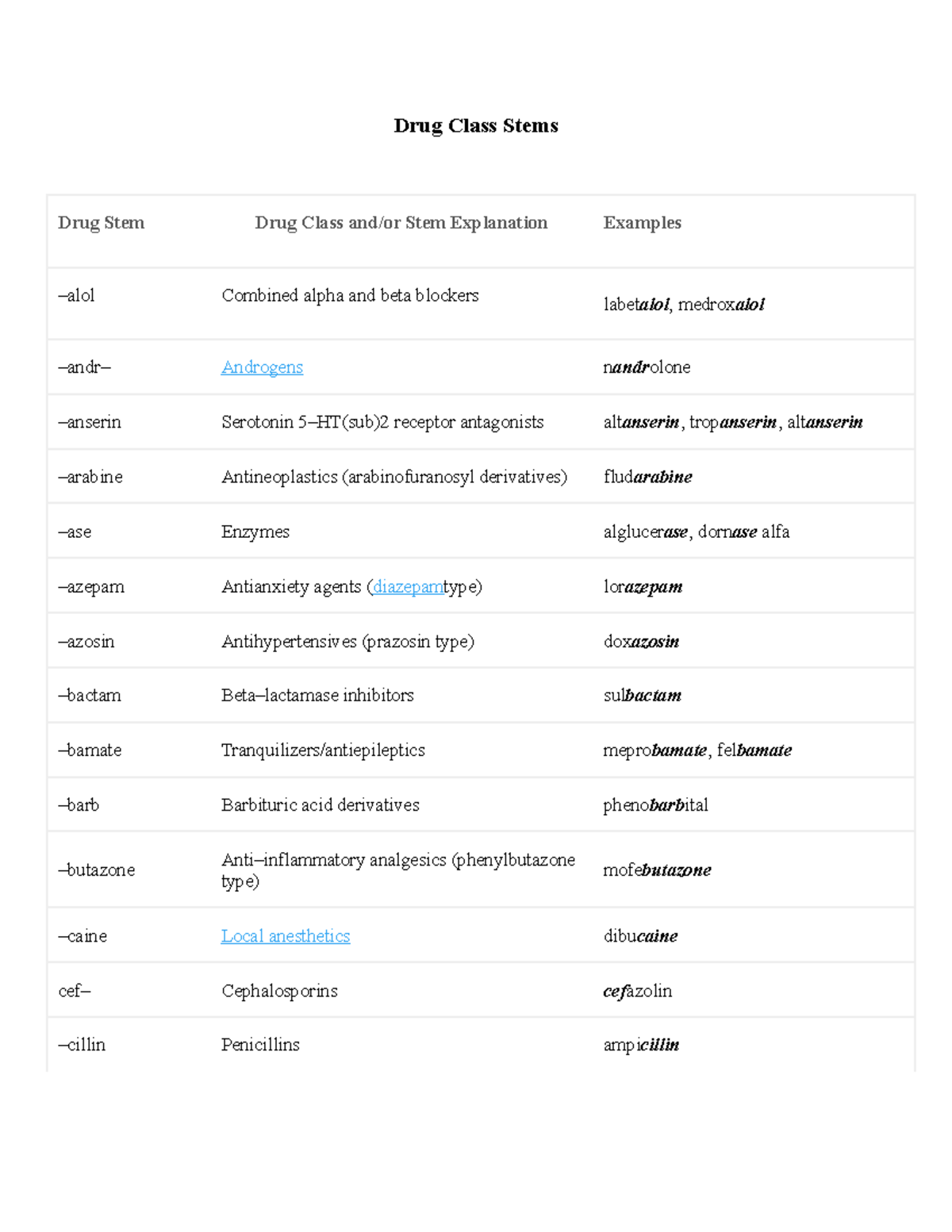Click the cefazolin example

tap(637, 991)
